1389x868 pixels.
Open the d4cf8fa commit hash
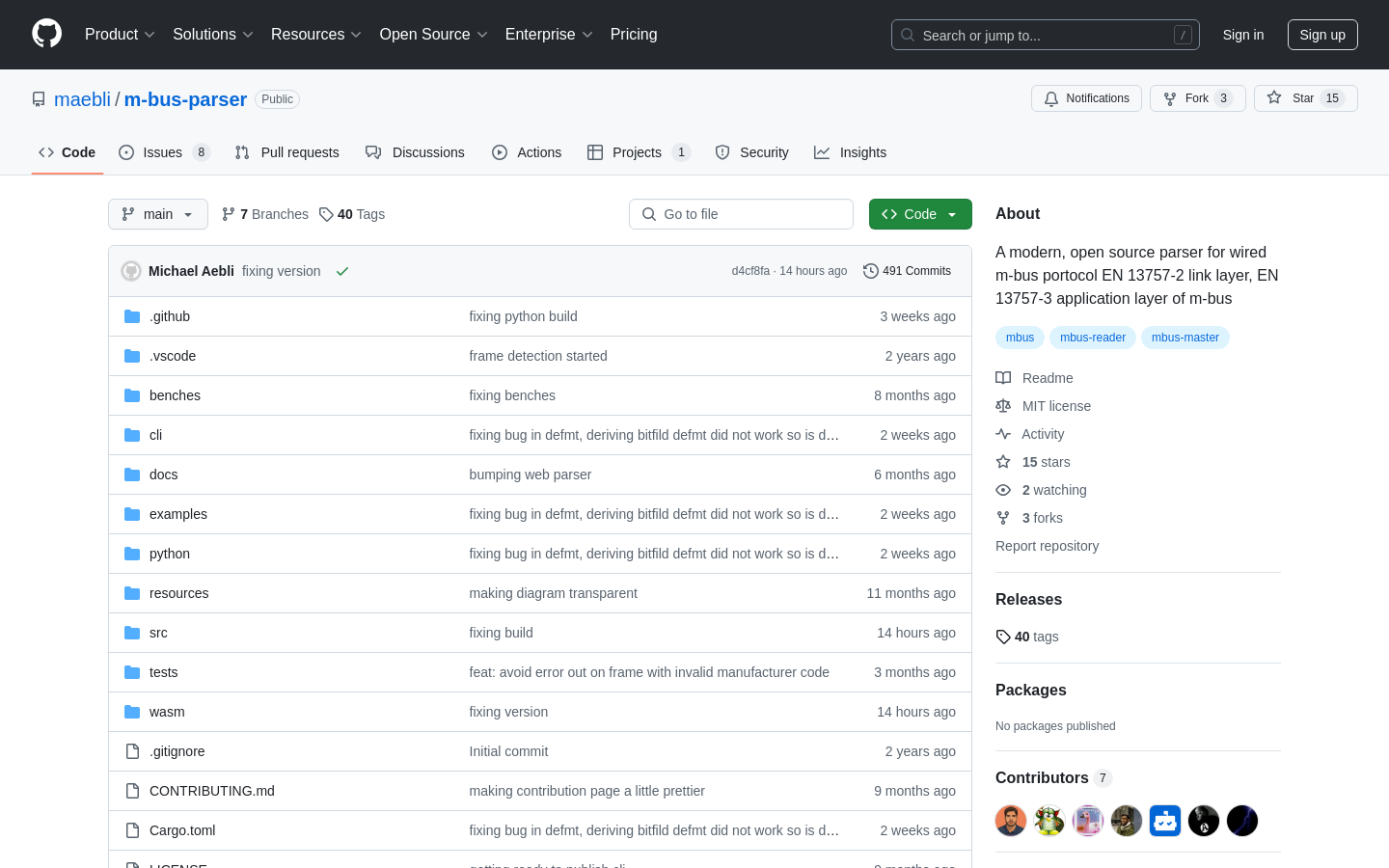click(x=750, y=271)
